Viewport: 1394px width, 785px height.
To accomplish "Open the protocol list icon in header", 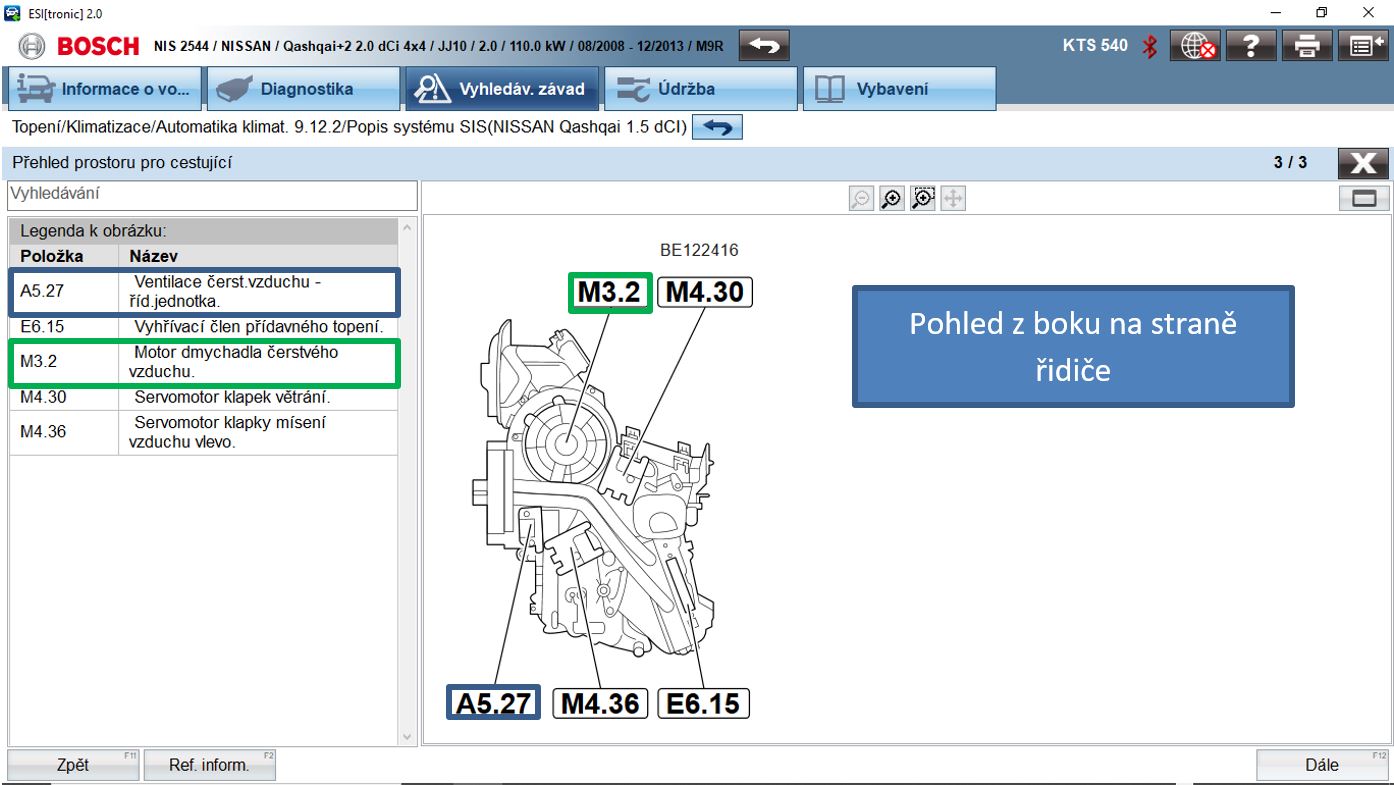I will 1362,46.
